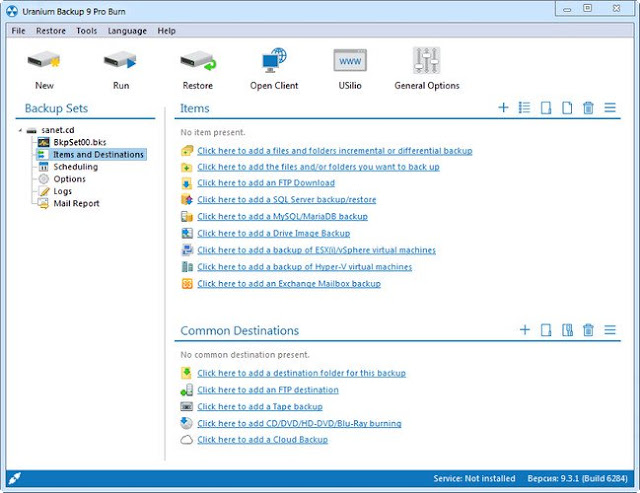Click the SQL Server backup icon

187,200
